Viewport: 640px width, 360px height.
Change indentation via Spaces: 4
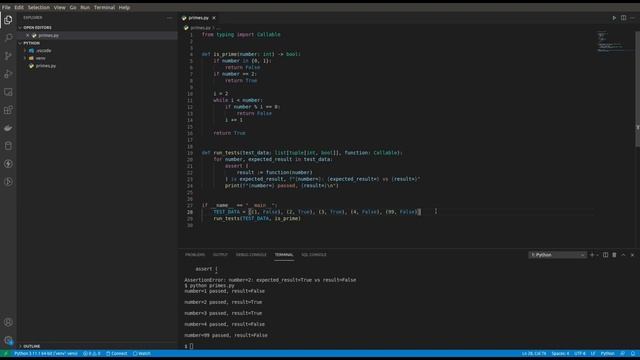tap(560, 353)
